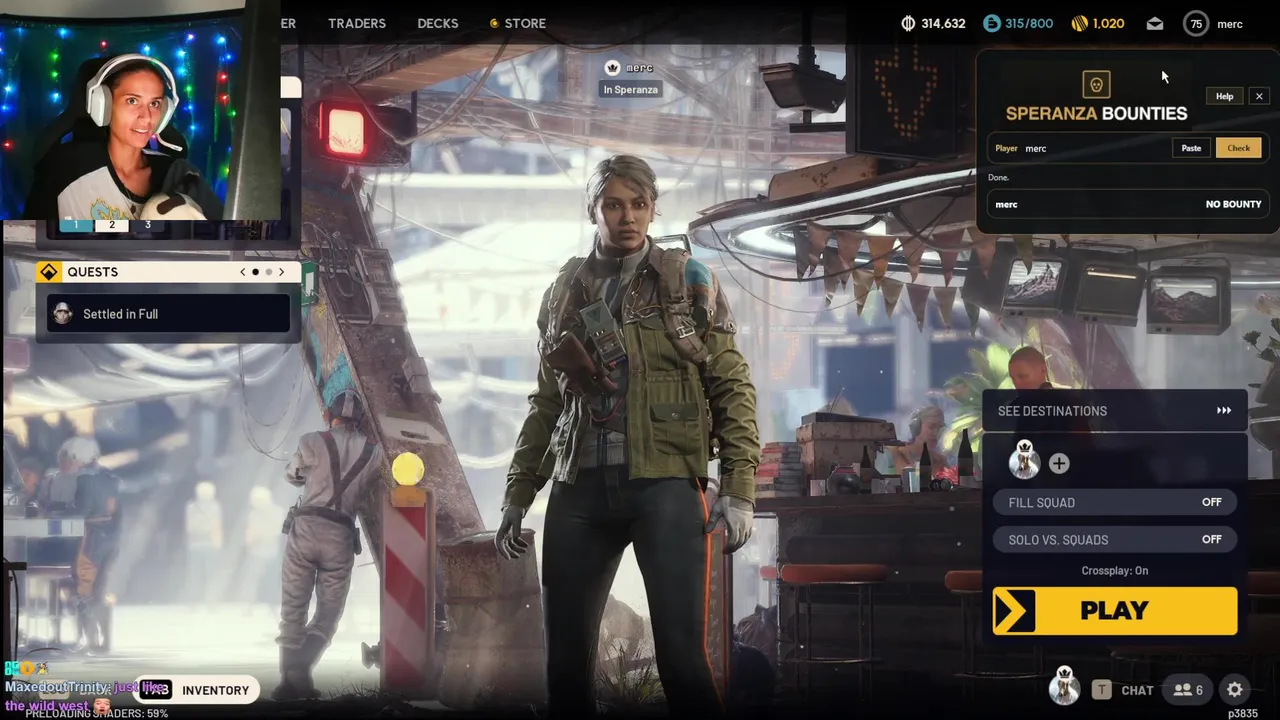Select loadout slot 1 tab
Screen dimensions: 1280x720
coord(76,225)
